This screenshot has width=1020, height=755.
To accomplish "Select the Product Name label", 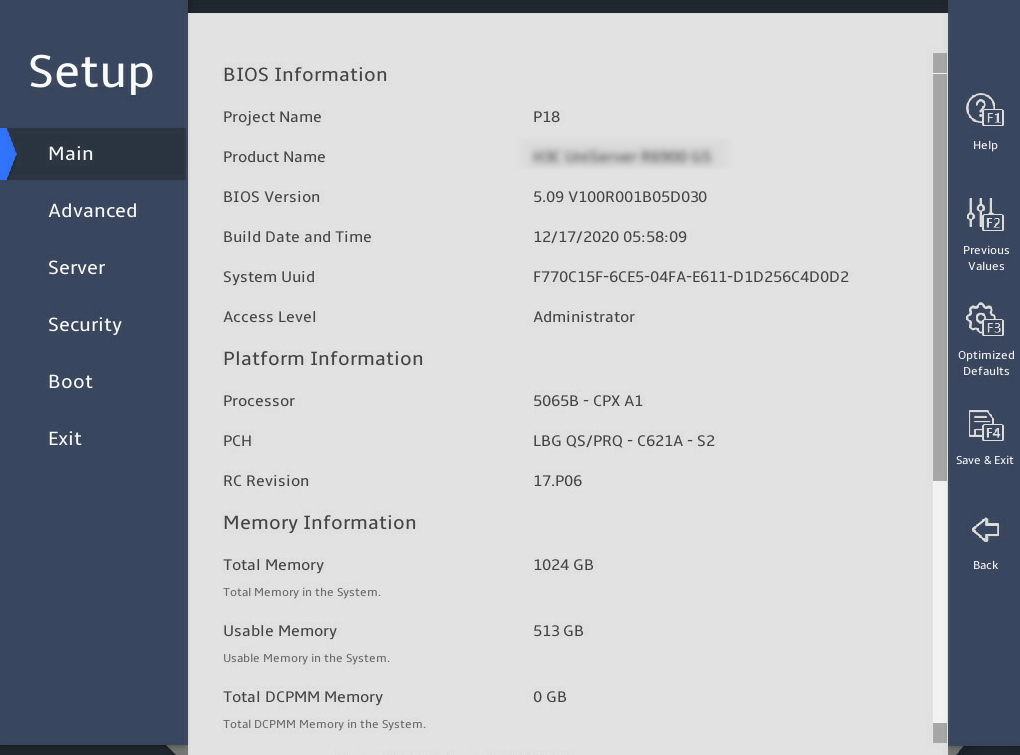I will click(274, 157).
